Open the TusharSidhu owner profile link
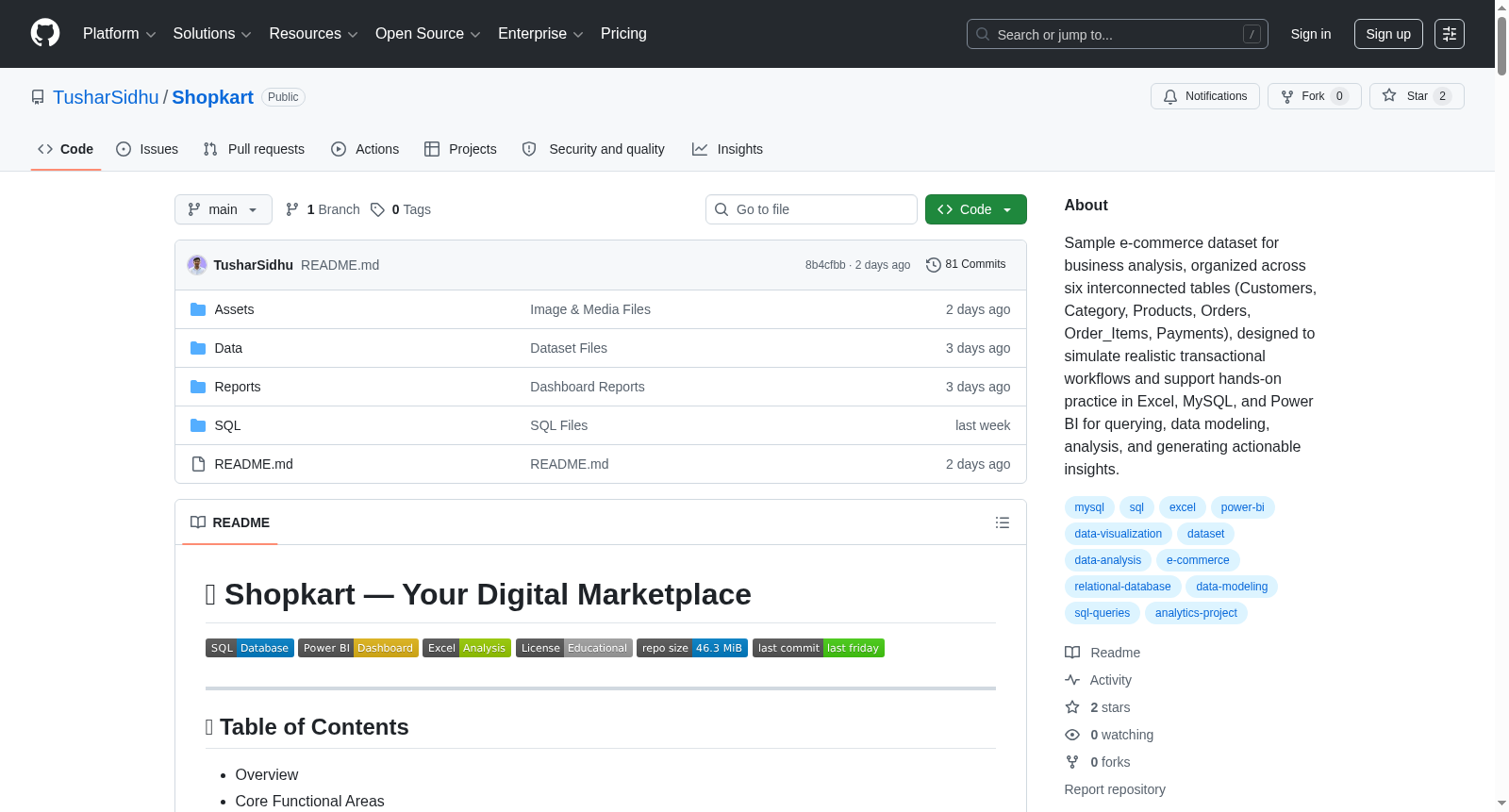This screenshot has width=1509, height=812. [x=106, y=97]
